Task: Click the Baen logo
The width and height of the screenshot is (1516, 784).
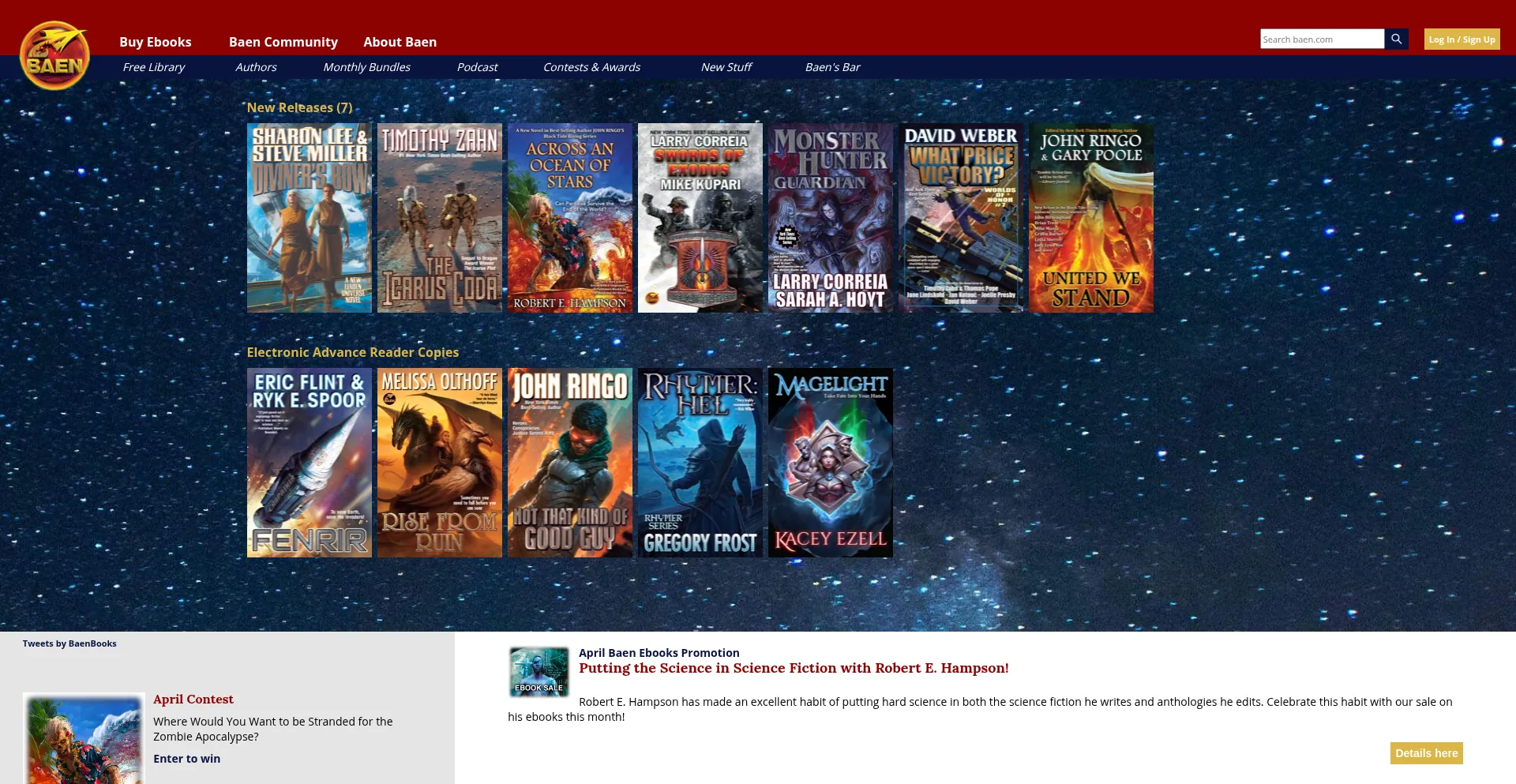Action: [54, 55]
